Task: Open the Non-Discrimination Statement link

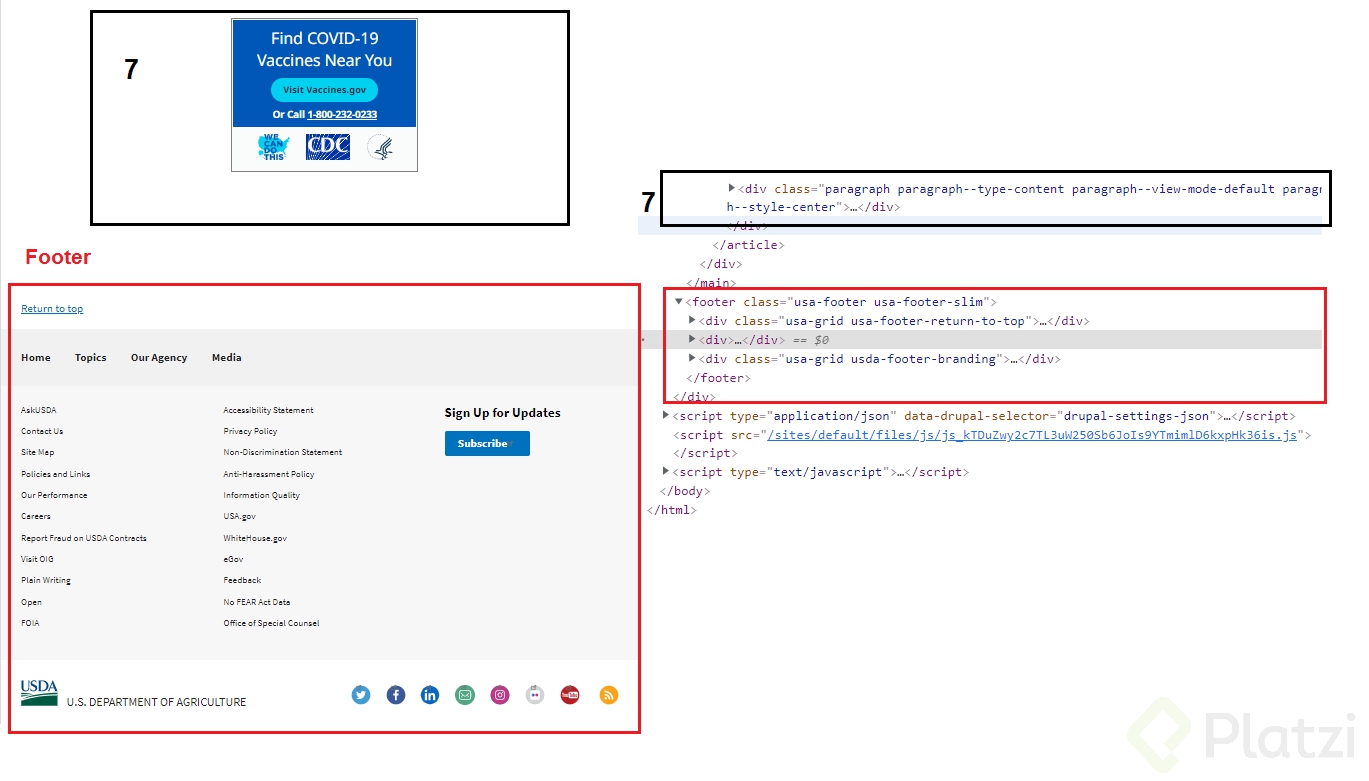Action: coord(283,452)
